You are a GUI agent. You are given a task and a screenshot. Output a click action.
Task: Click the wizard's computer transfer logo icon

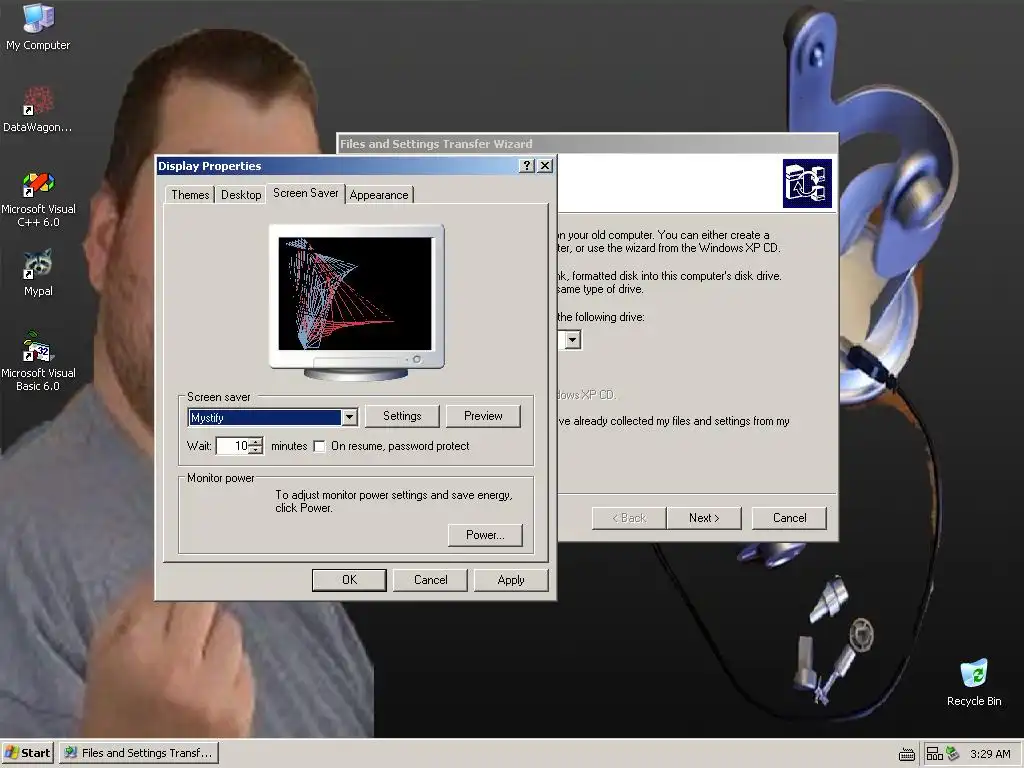(807, 184)
